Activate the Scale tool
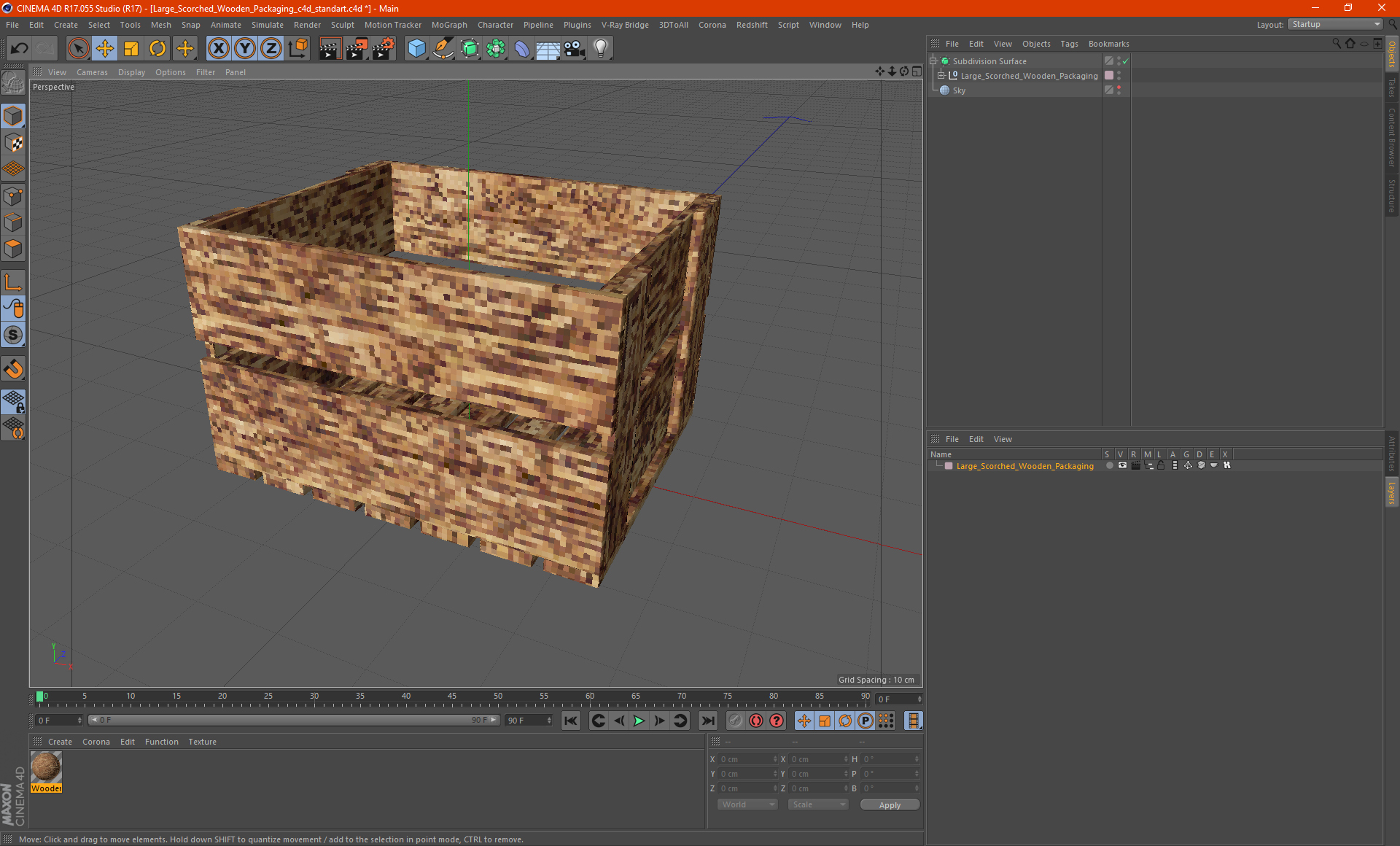 [131, 49]
